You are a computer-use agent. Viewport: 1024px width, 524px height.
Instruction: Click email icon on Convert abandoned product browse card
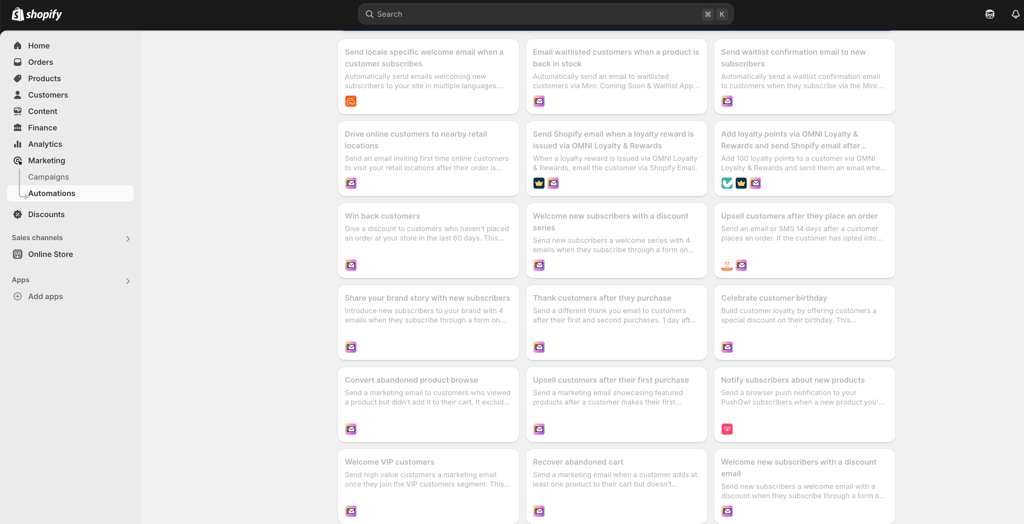[x=351, y=429]
